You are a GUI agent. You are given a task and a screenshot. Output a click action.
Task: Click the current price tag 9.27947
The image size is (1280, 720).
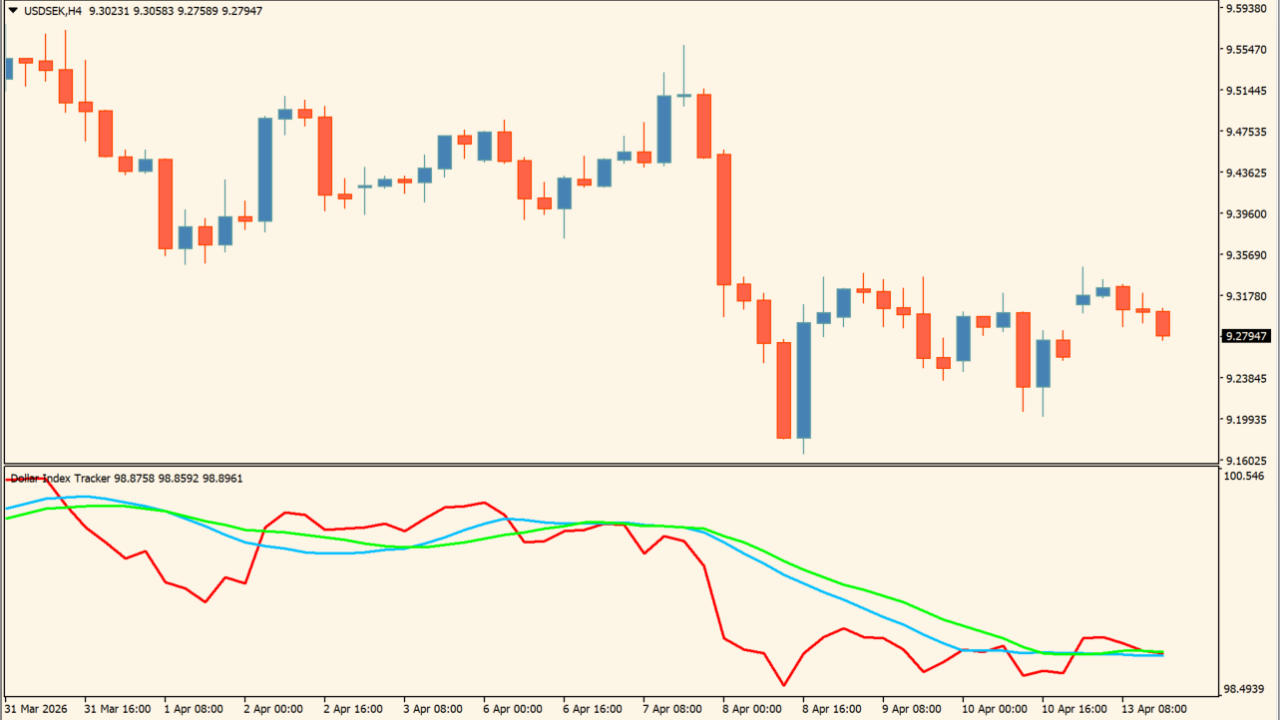pyautogui.click(x=1244, y=336)
